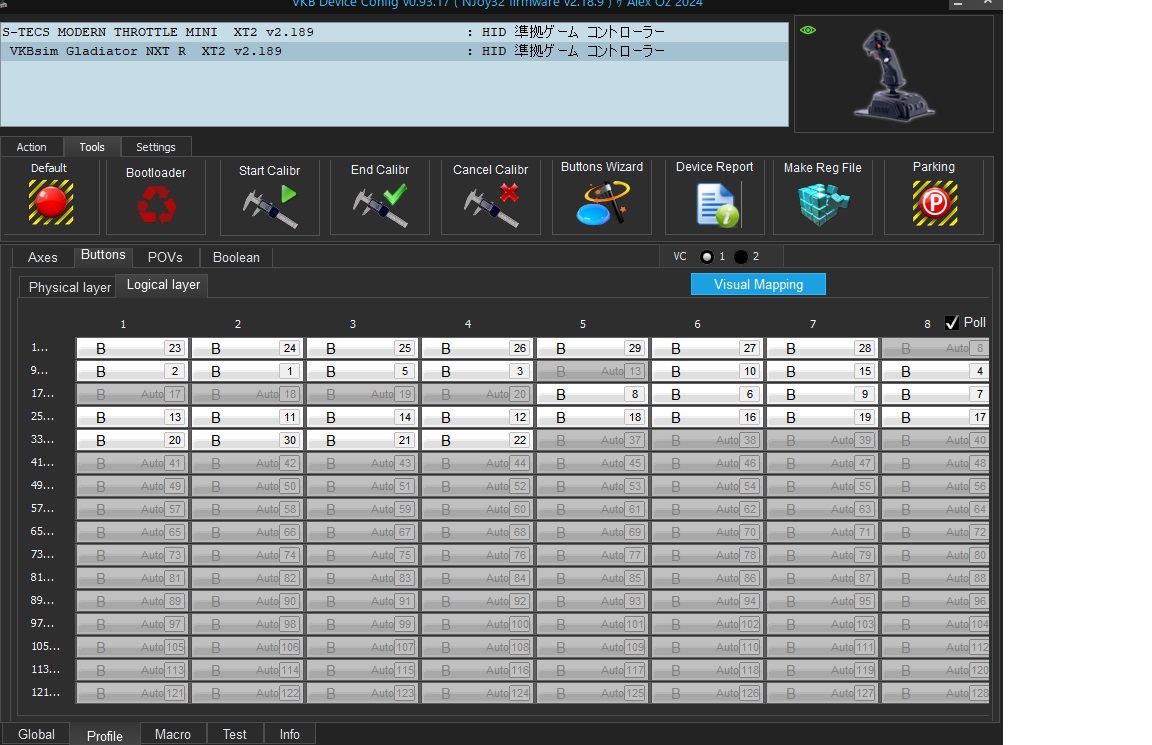Switch to the Test tab
Screen dimensions: 1152x745
click(234, 734)
